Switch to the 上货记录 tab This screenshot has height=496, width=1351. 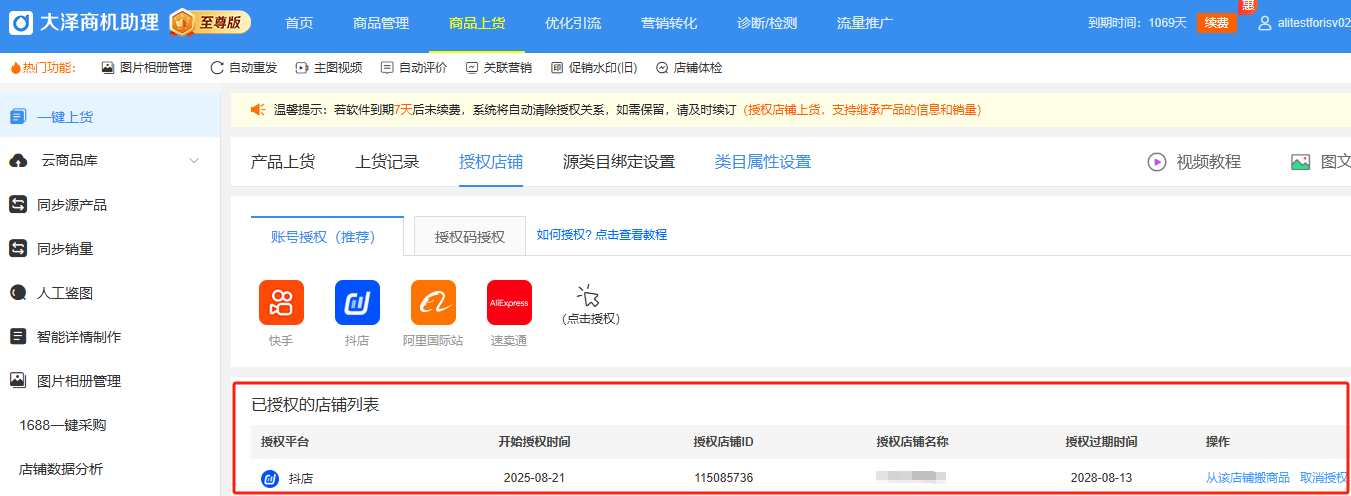tap(387, 162)
